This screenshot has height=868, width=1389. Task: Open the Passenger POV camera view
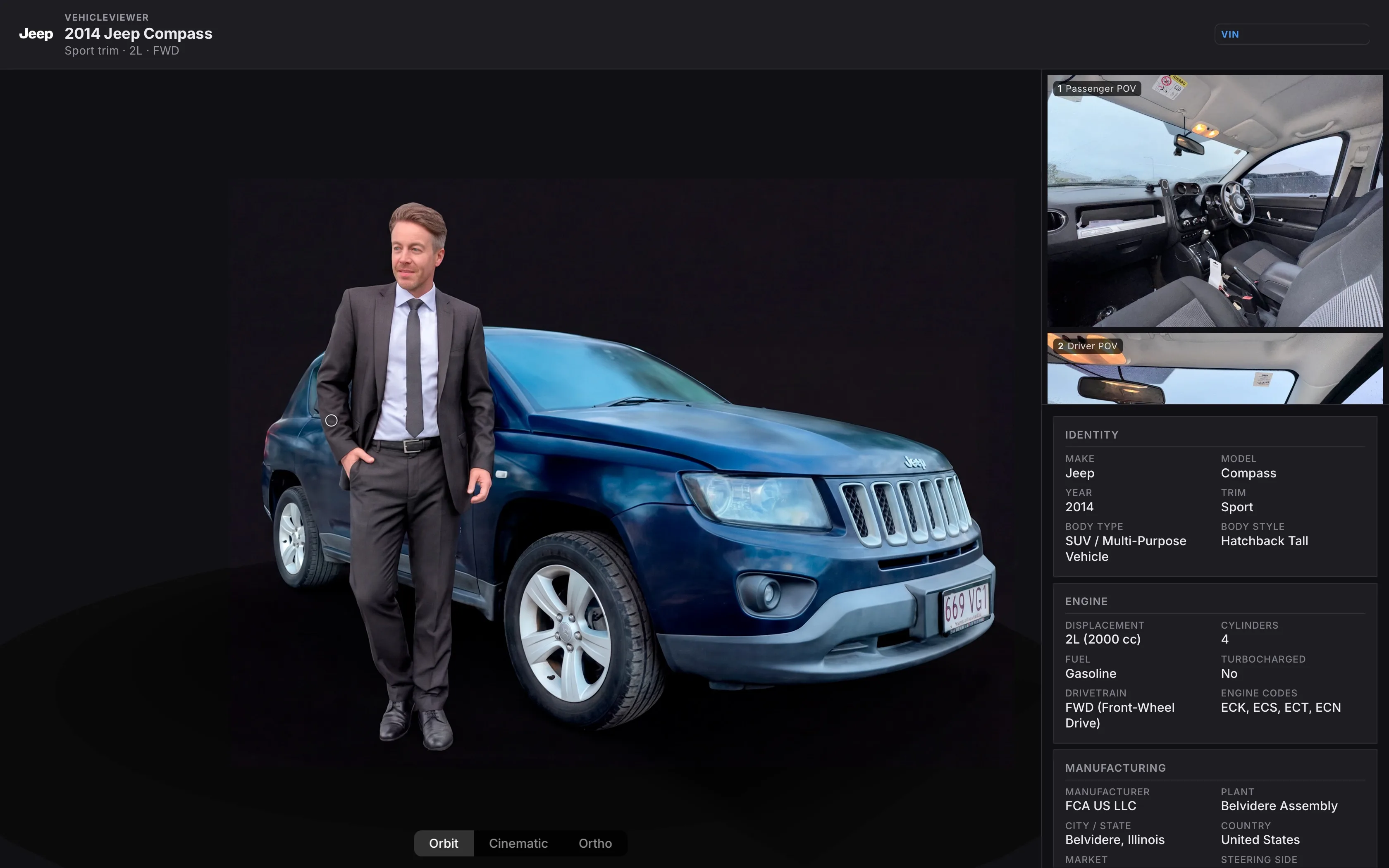1214,201
